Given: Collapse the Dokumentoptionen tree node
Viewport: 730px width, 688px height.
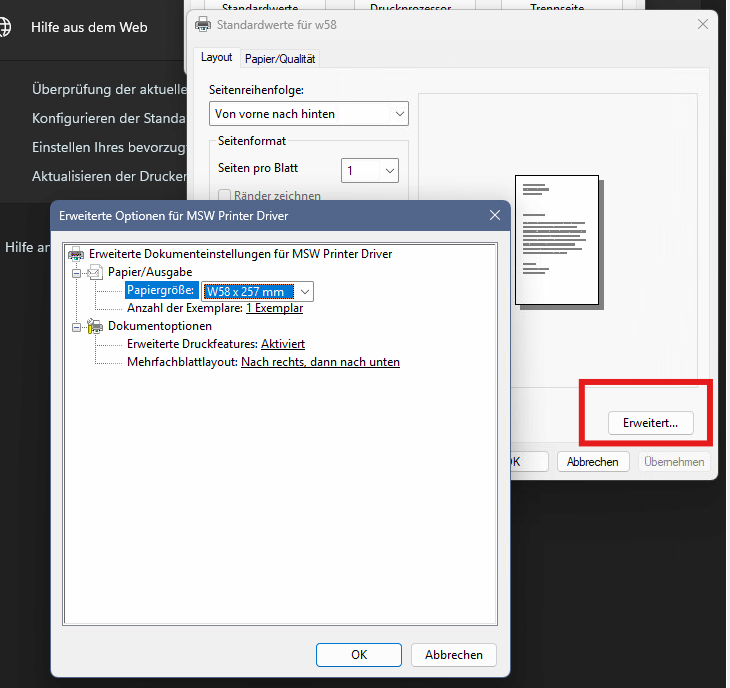Looking at the screenshot, I should point(76,327).
